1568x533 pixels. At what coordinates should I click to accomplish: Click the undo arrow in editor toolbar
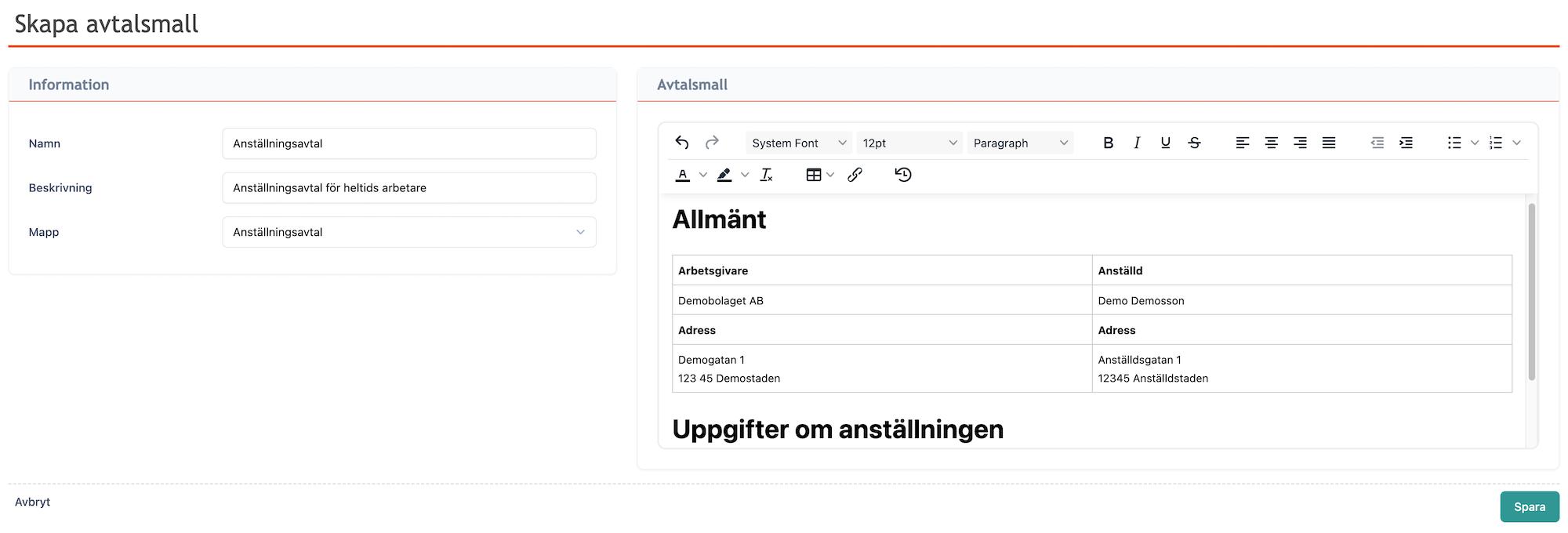point(682,143)
